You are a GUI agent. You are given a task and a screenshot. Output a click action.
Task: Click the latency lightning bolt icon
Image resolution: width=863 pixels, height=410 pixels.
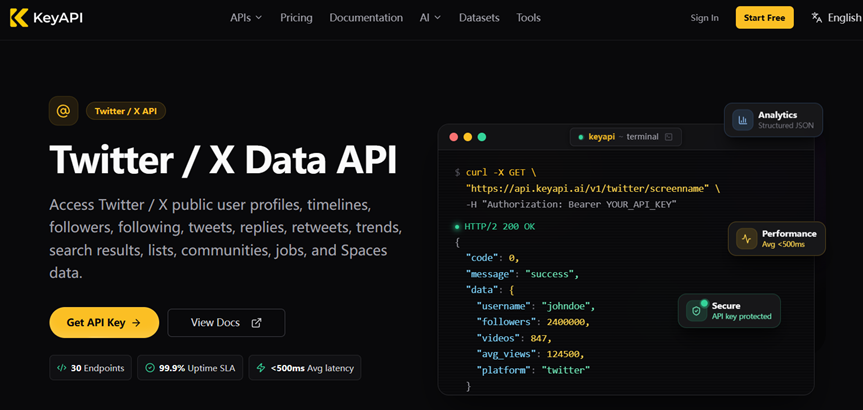261,368
